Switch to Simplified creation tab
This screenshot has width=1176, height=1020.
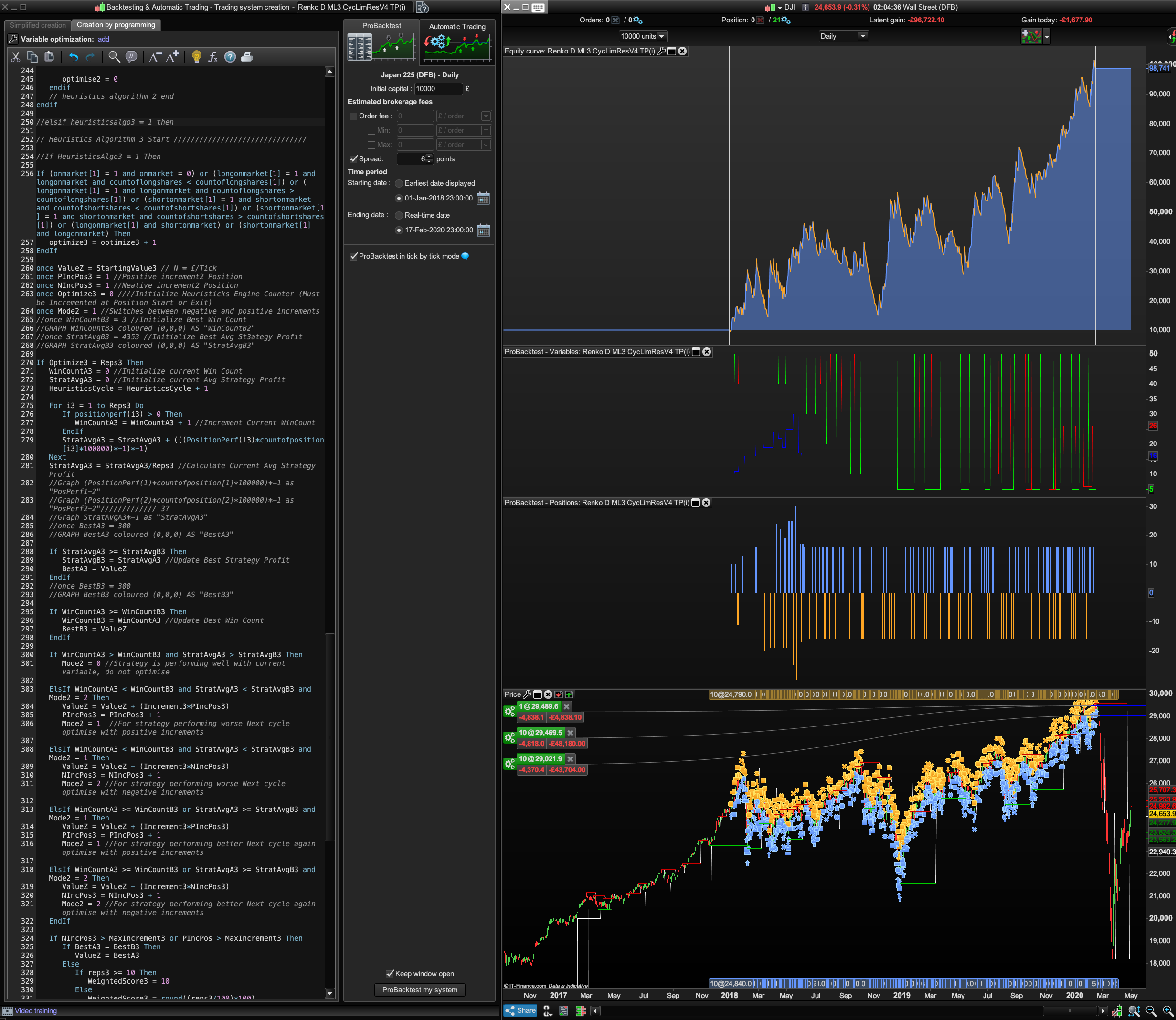[x=38, y=25]
